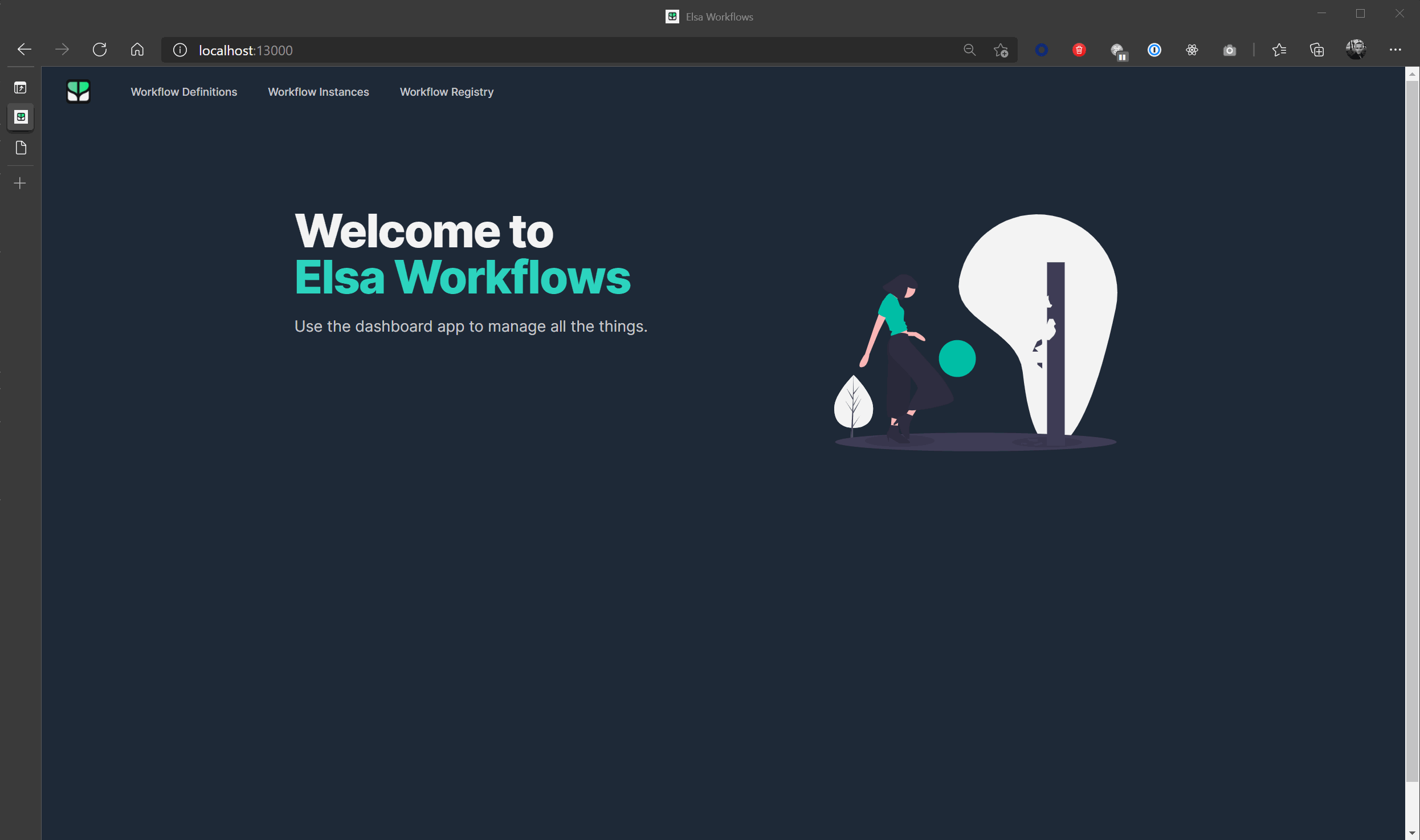Open the 1Password extension icon

pyautogui.click(x=1154, y=50)
